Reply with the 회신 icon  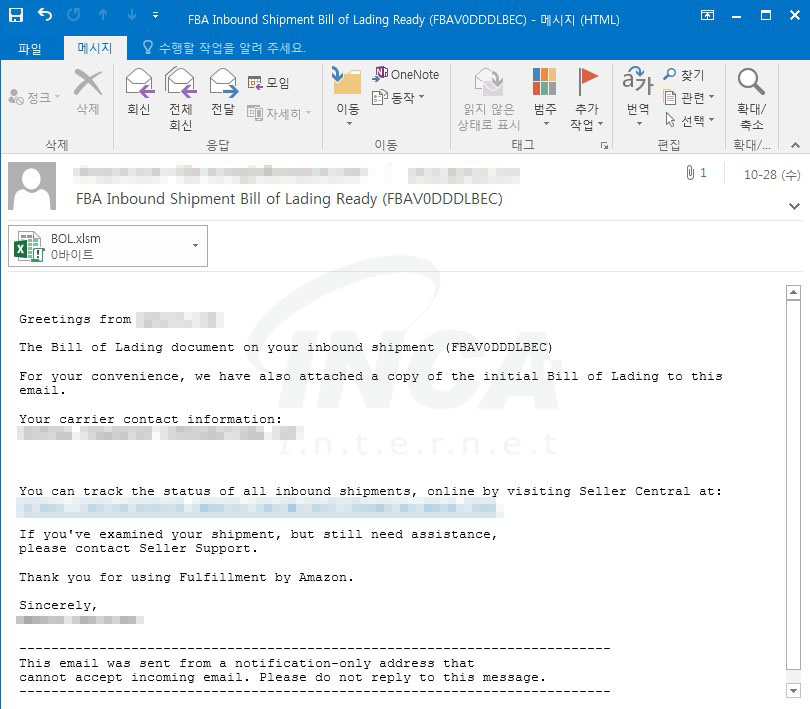pos(139,91)
